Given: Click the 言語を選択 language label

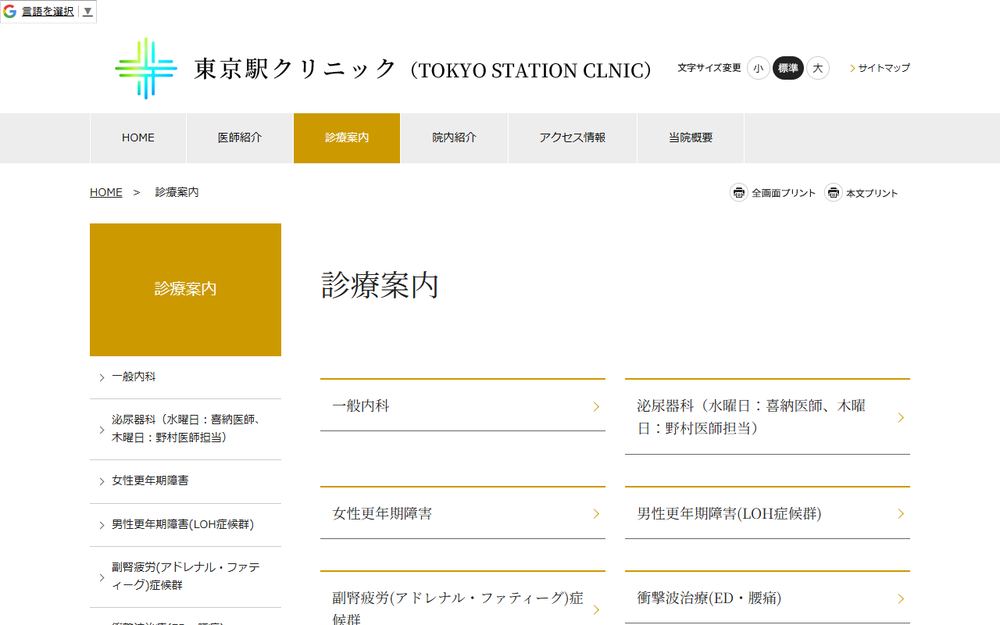Looking at the screenshot, I should [48, 11].
